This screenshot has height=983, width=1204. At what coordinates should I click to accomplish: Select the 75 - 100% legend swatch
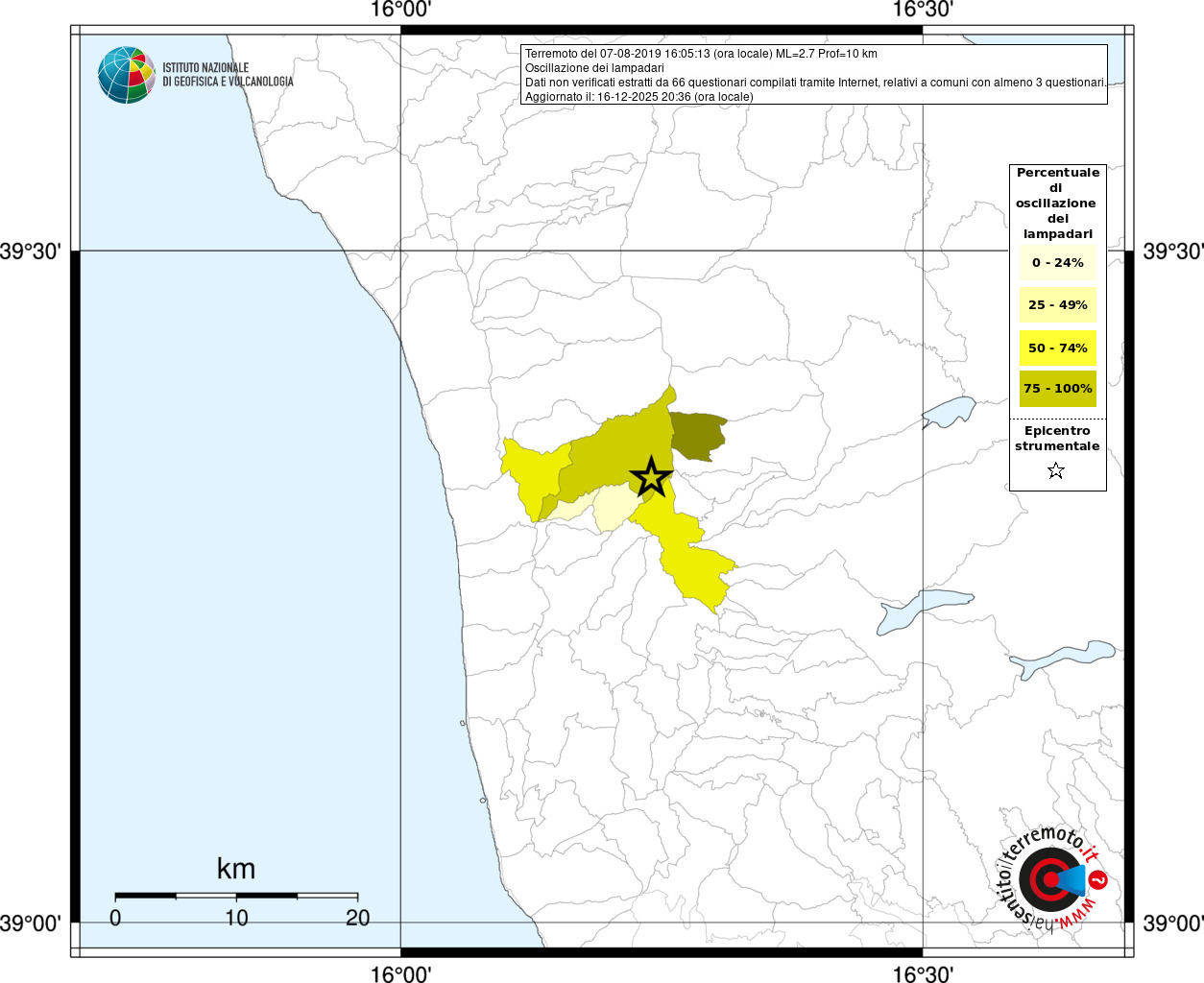tap(1057, 389)
